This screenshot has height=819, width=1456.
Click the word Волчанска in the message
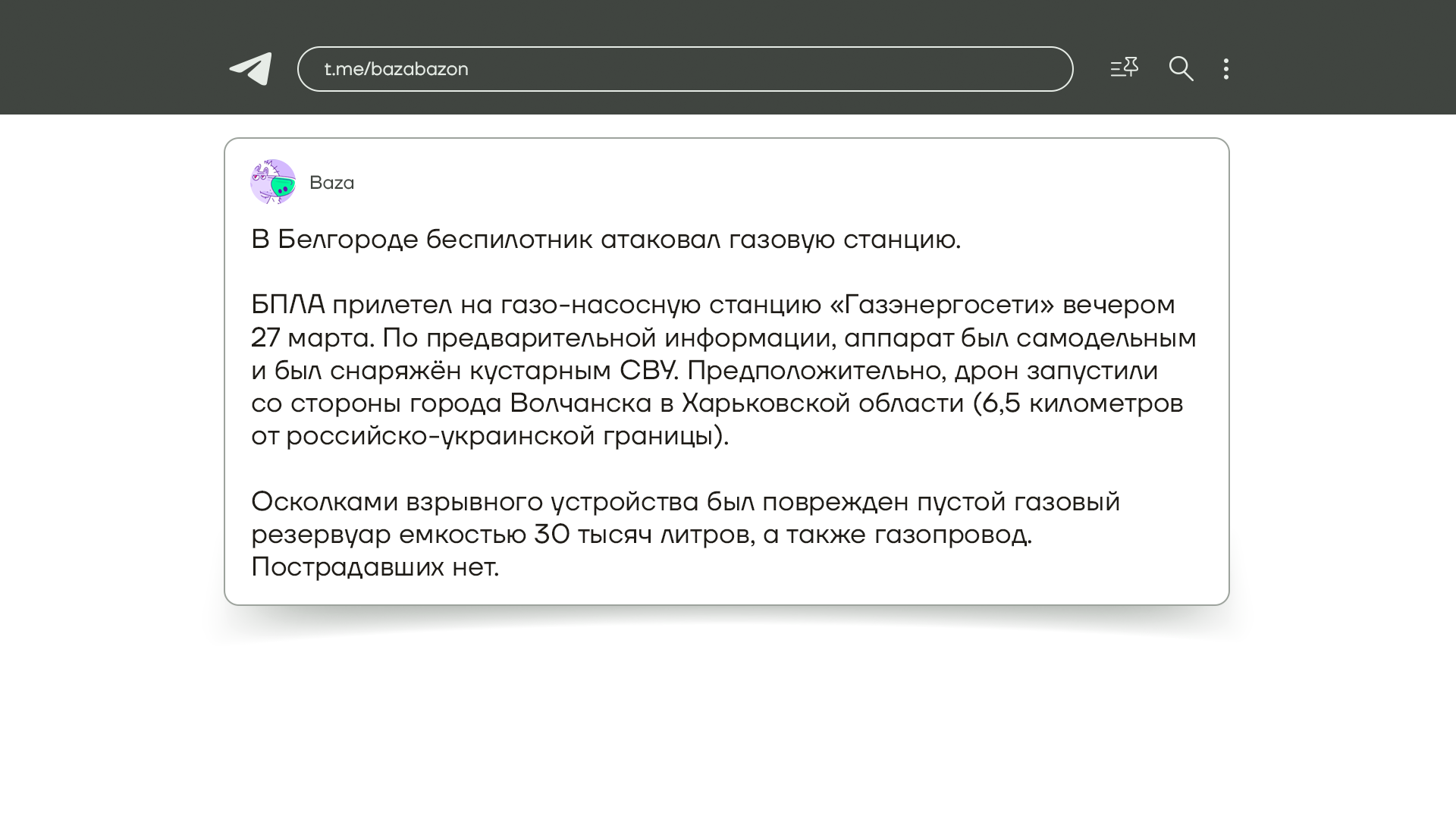(x=580, y=403)
